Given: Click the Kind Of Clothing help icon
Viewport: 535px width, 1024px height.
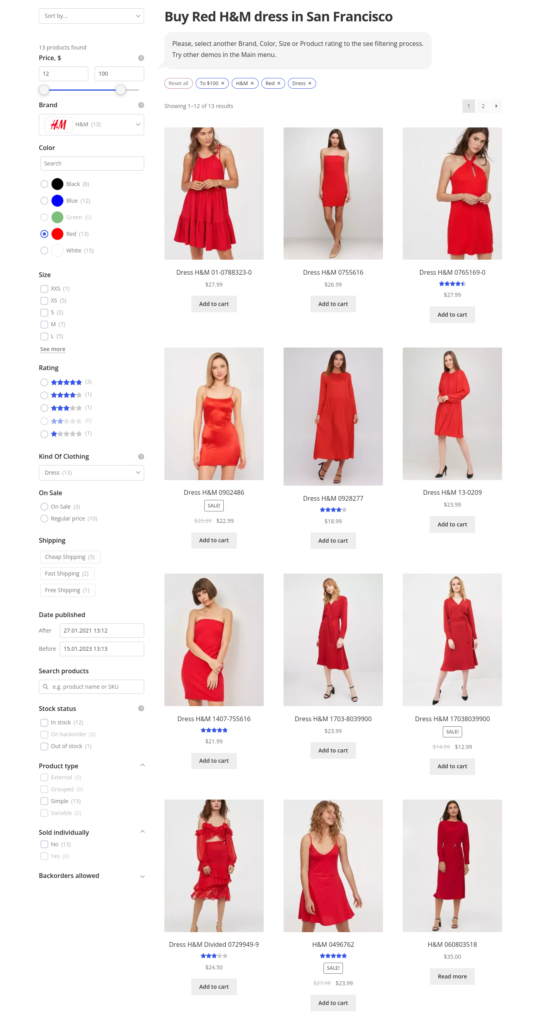Looking at the screenshot, I should [141, 456].
